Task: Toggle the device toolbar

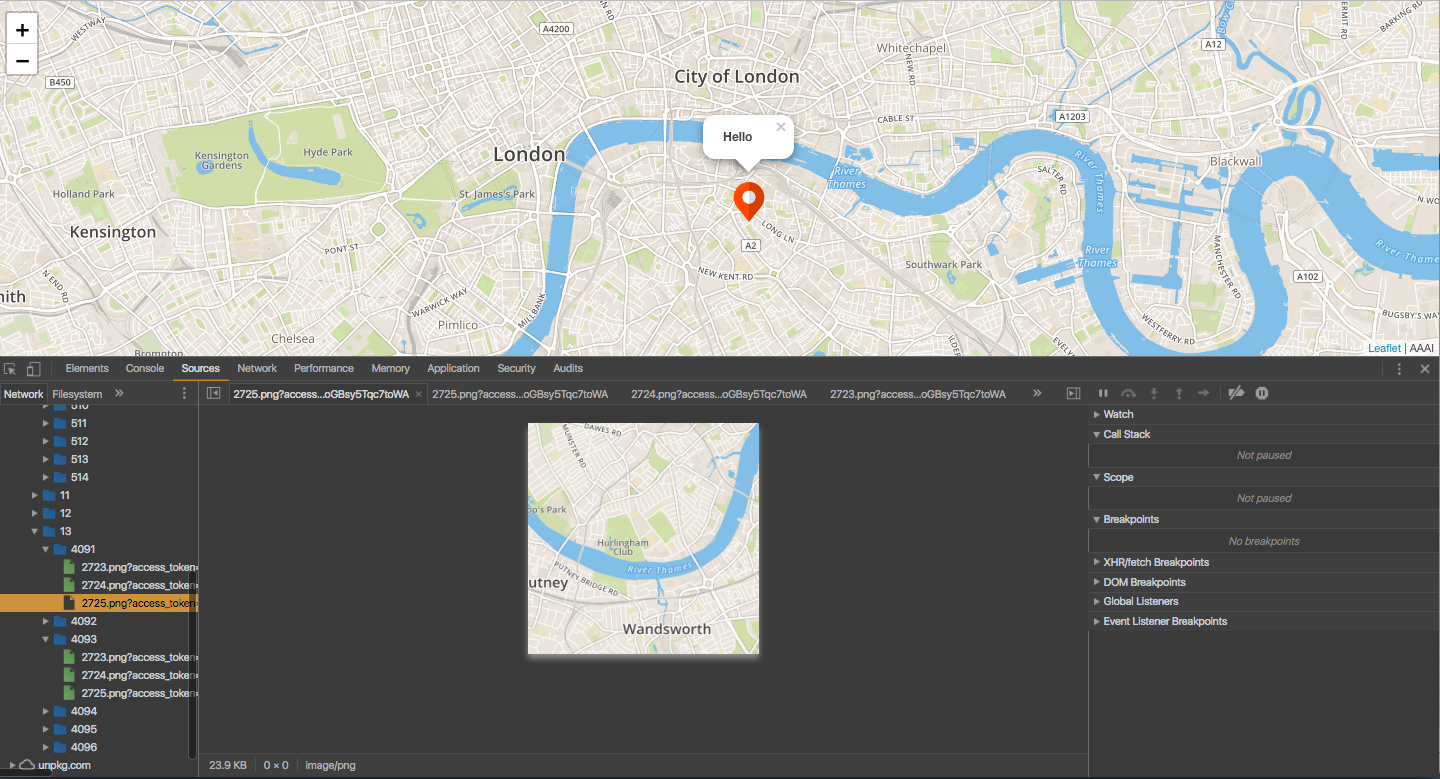Action: coord(32,368)
